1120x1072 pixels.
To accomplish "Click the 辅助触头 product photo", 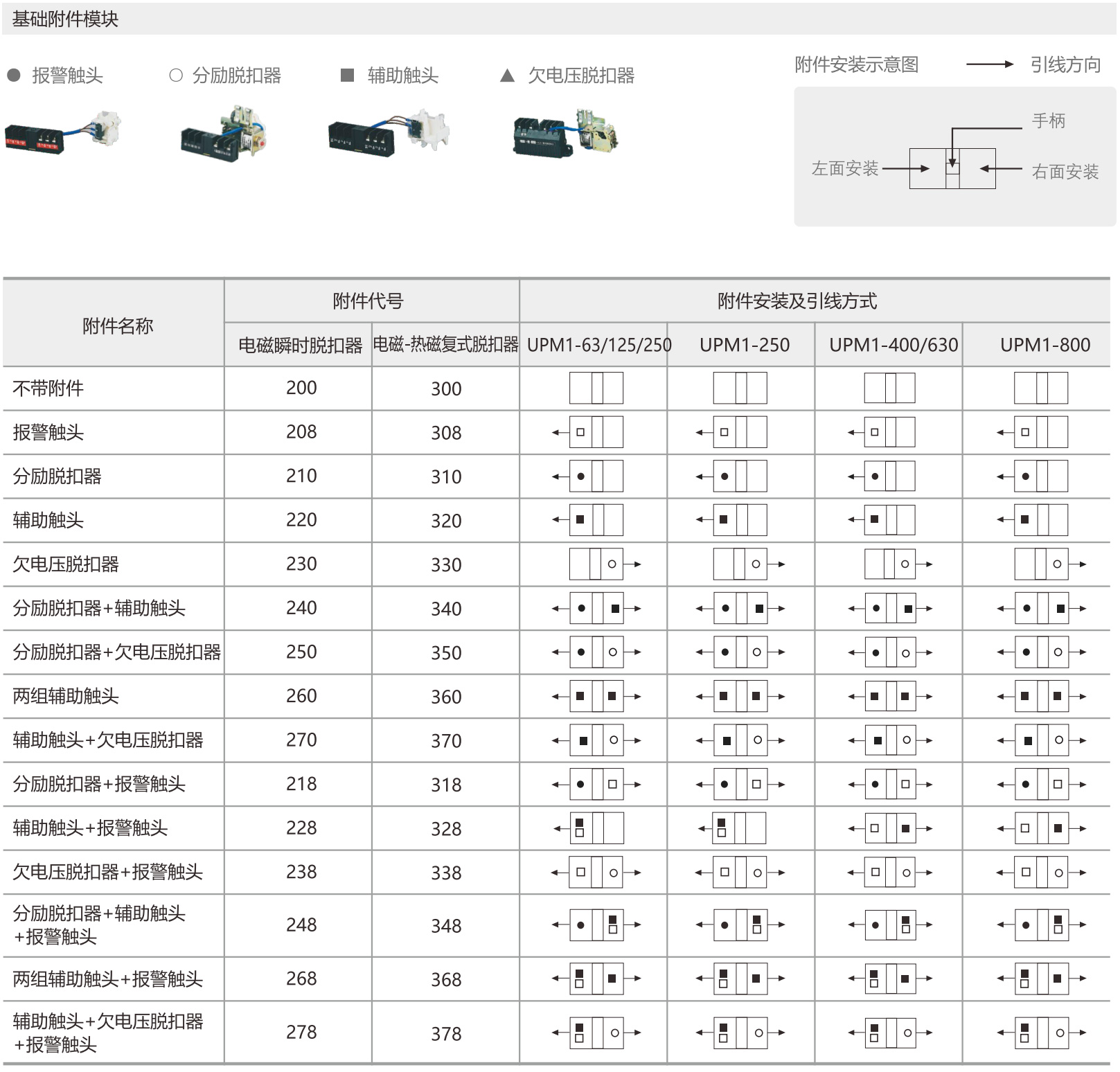I will click(x=389, y=132).
